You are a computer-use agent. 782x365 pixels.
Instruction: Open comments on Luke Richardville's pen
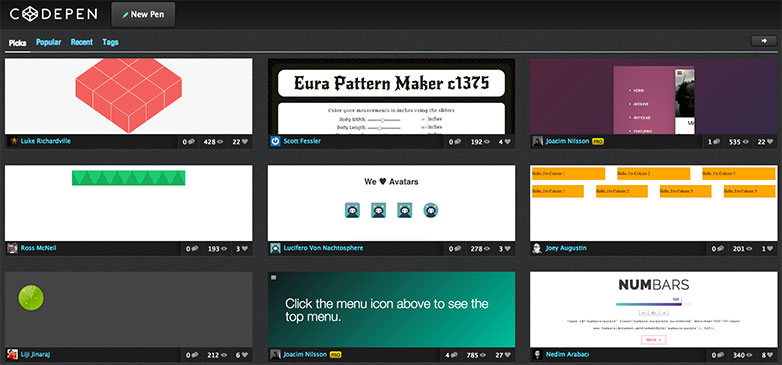190,142
